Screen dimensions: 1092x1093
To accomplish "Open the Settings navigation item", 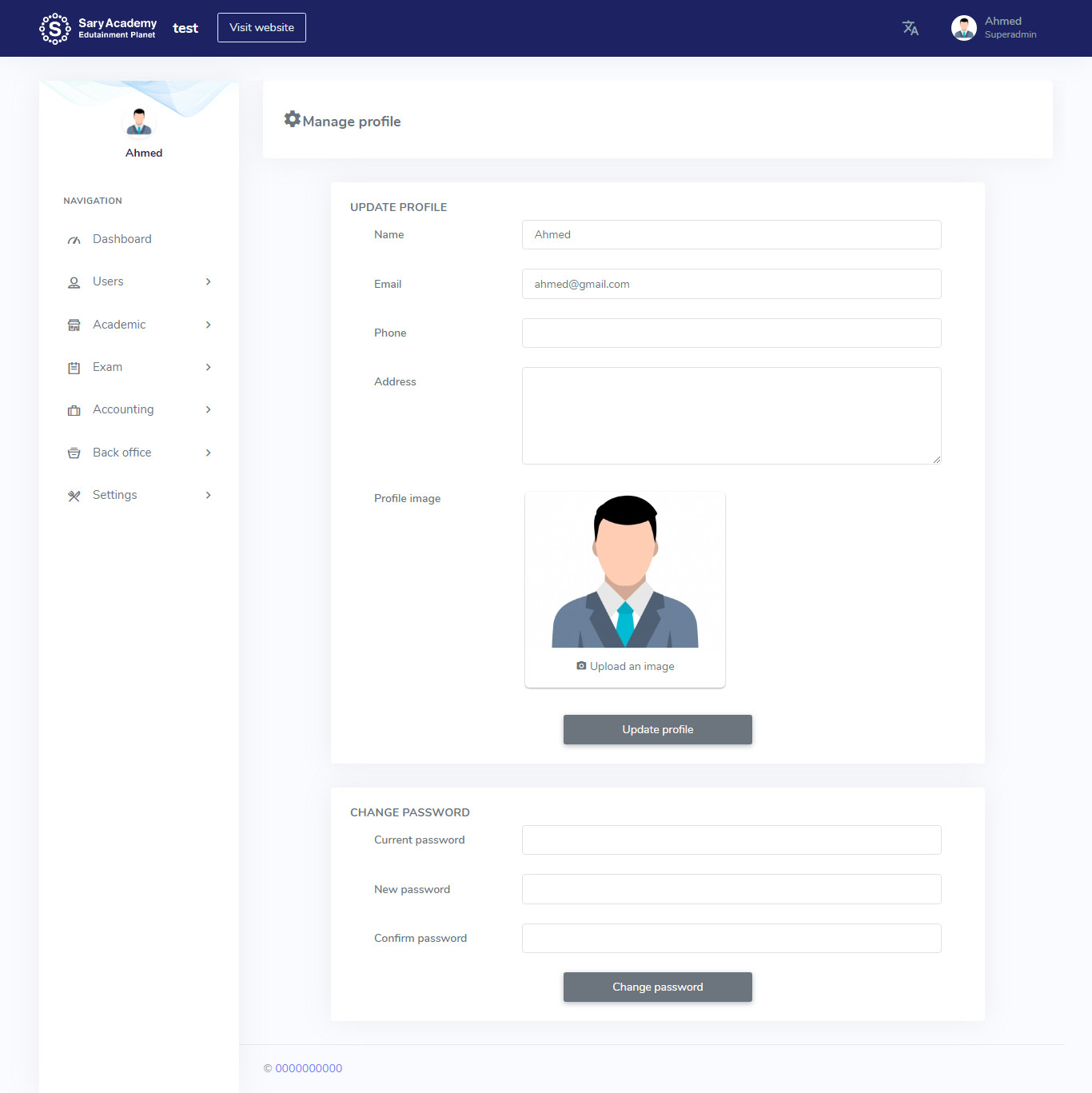I will click(139, 495).
